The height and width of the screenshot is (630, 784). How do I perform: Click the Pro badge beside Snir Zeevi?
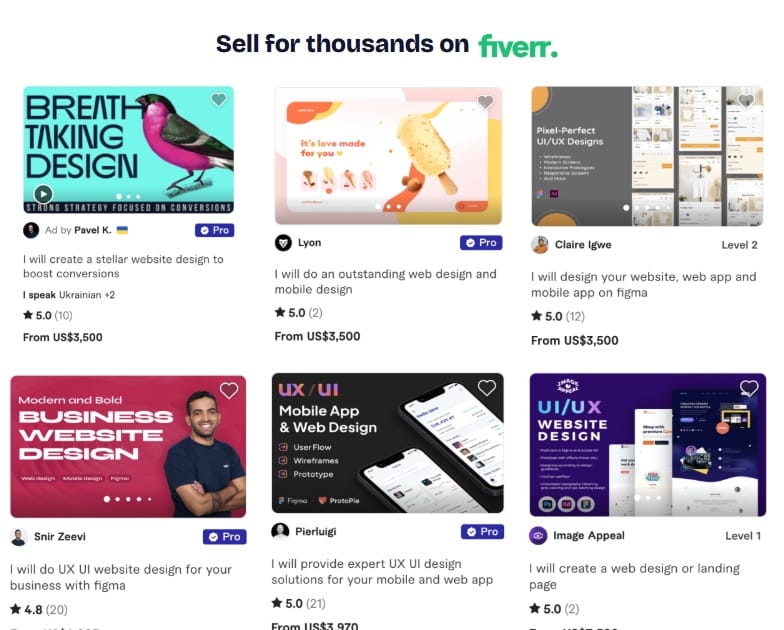coord(224,536)
